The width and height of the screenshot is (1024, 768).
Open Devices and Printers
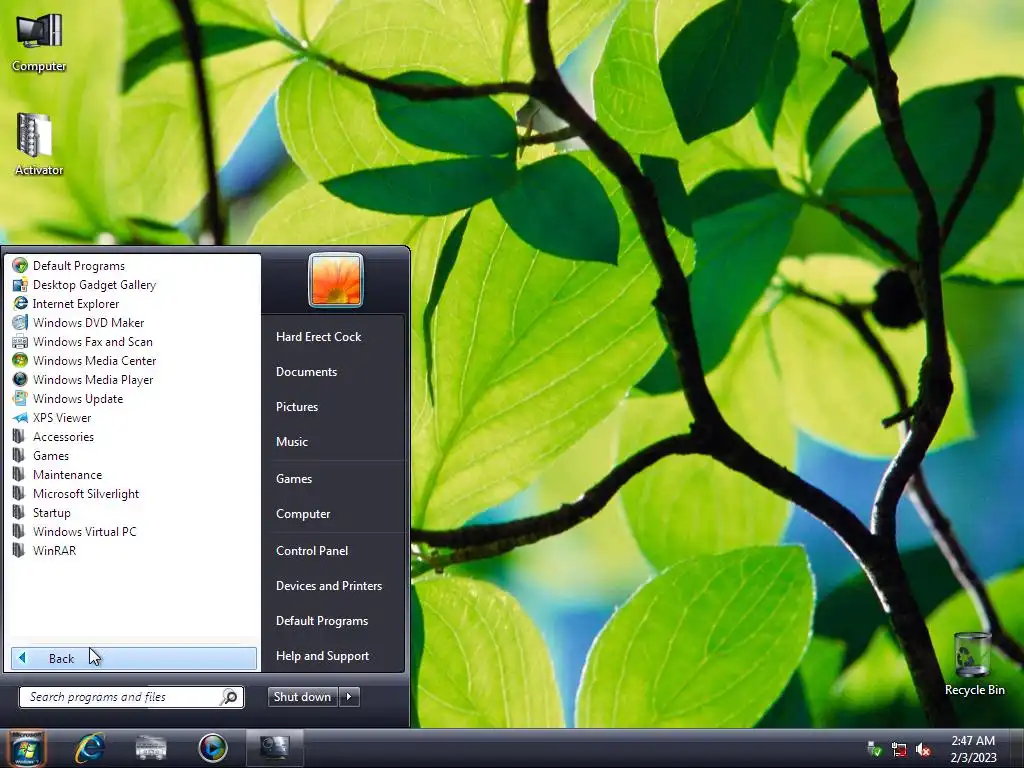(328, 586)
